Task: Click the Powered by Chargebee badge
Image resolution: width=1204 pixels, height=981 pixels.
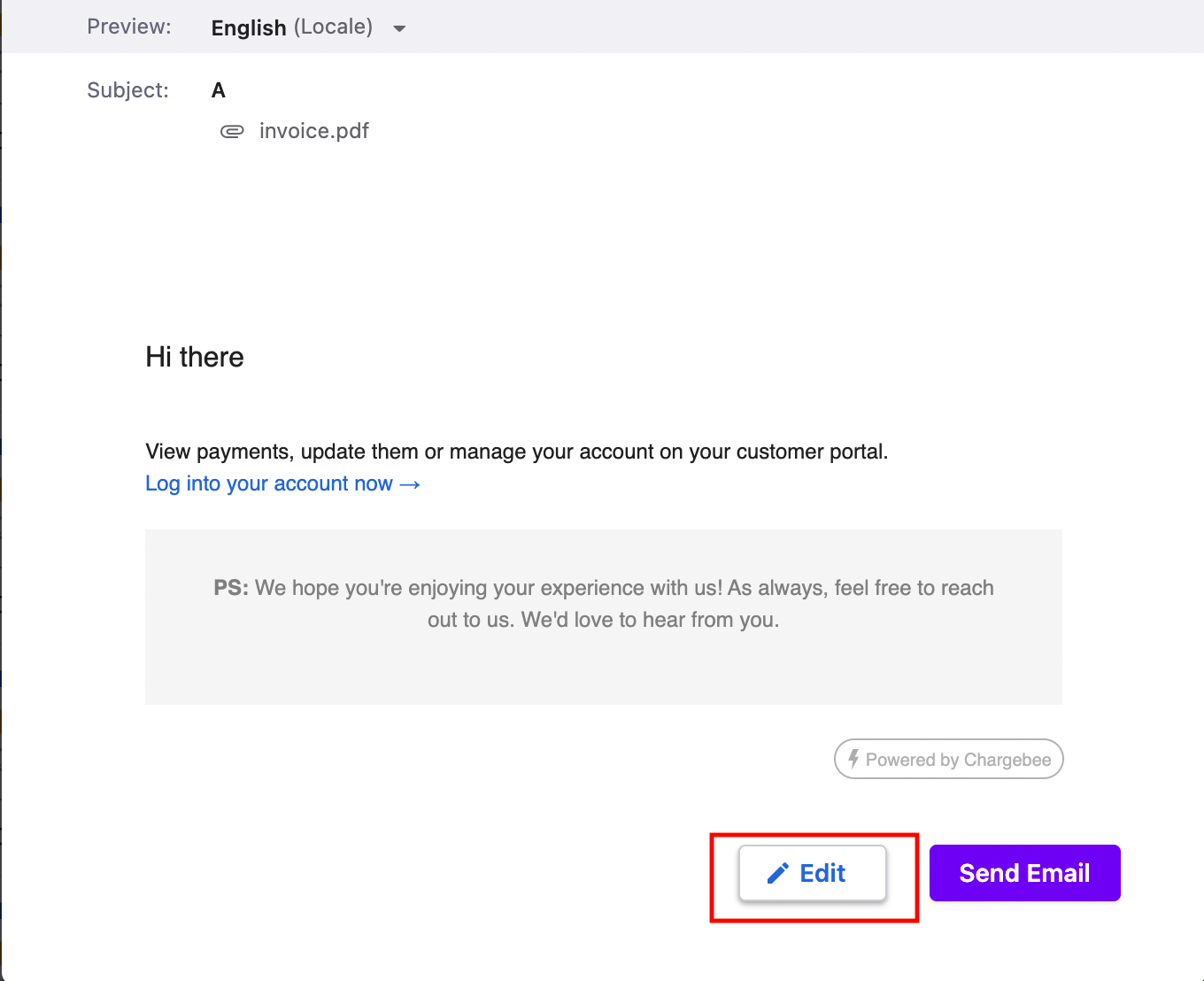Action: click(948, 759)
